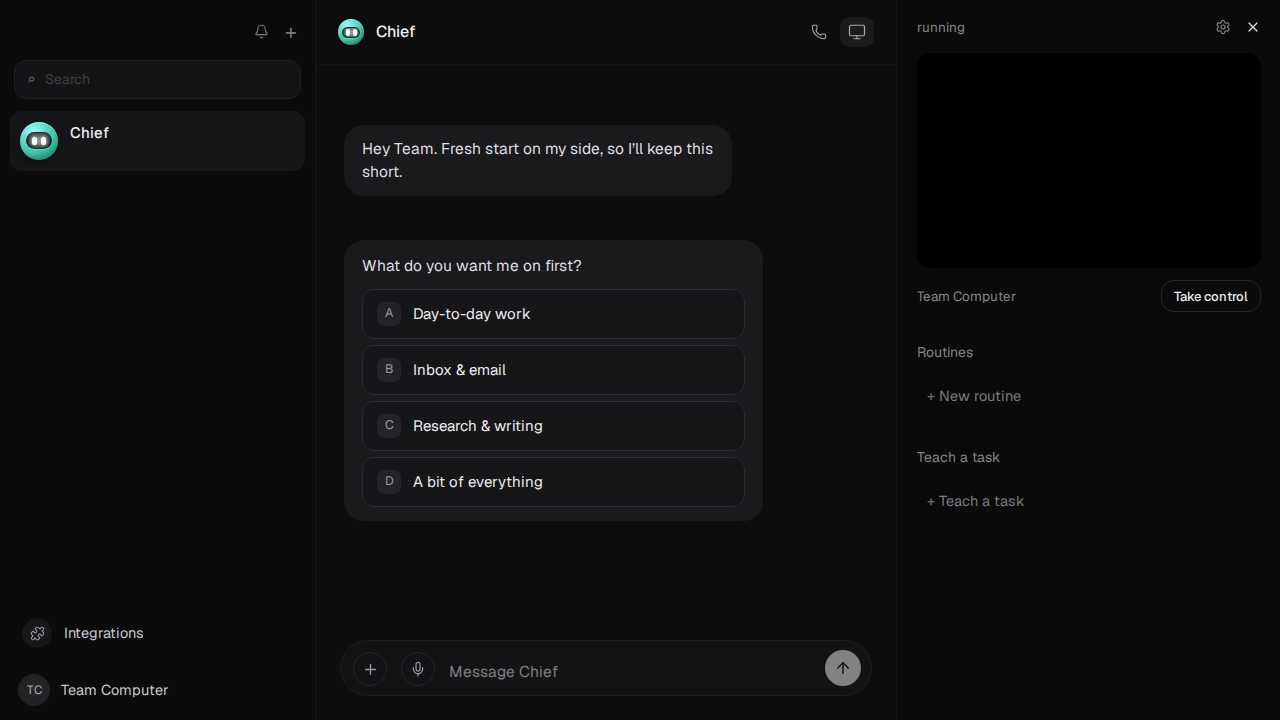Click + Teach a task
Screen dimensions: 1280x720
click(x=975, y=501)
